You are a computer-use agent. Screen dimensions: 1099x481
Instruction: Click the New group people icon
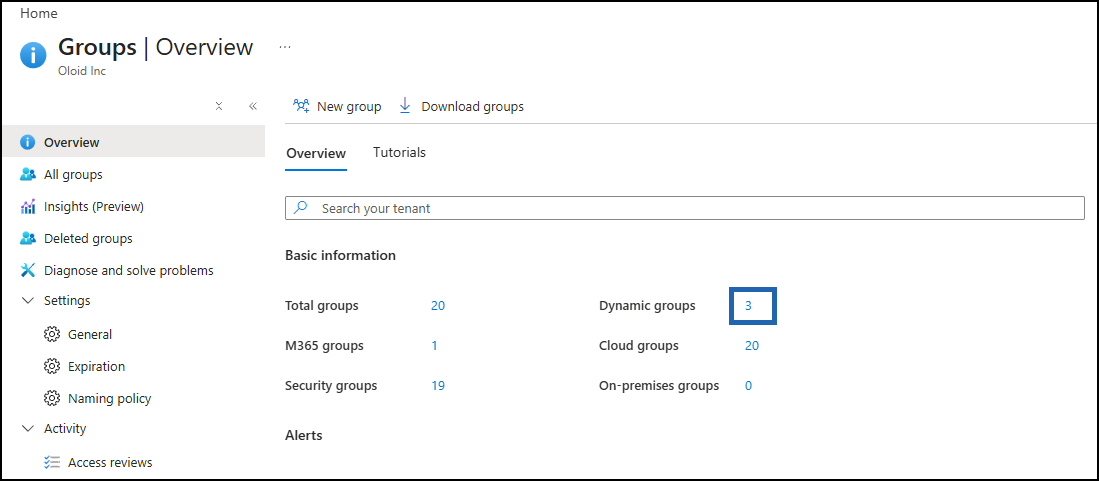click(x=301, y=106)
